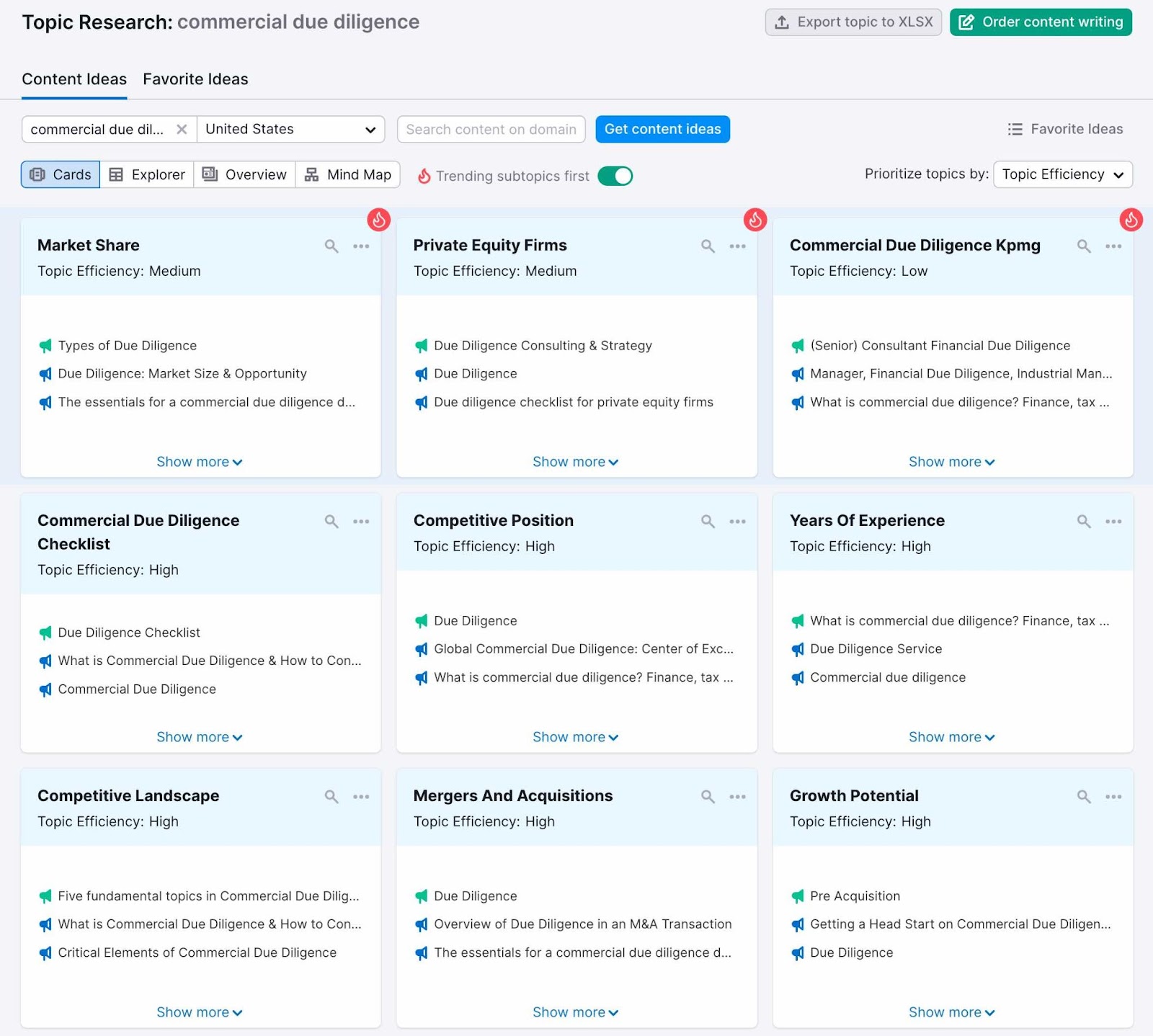Viewport: 1153px width, 1036px height.
Task: Disable Trending subtopics first
Action: (x=615, y=175)
